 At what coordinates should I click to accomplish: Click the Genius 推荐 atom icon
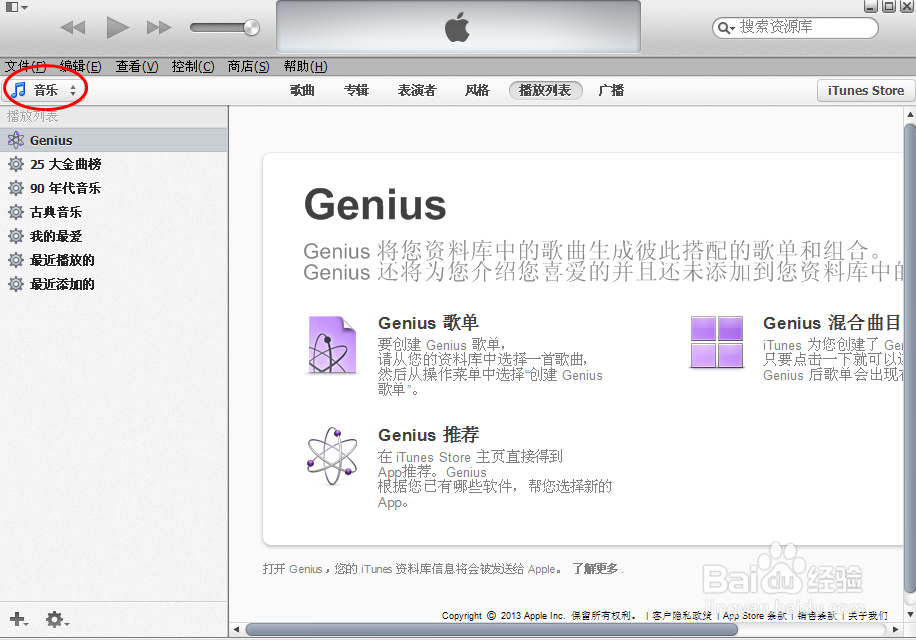click(332, 457)
